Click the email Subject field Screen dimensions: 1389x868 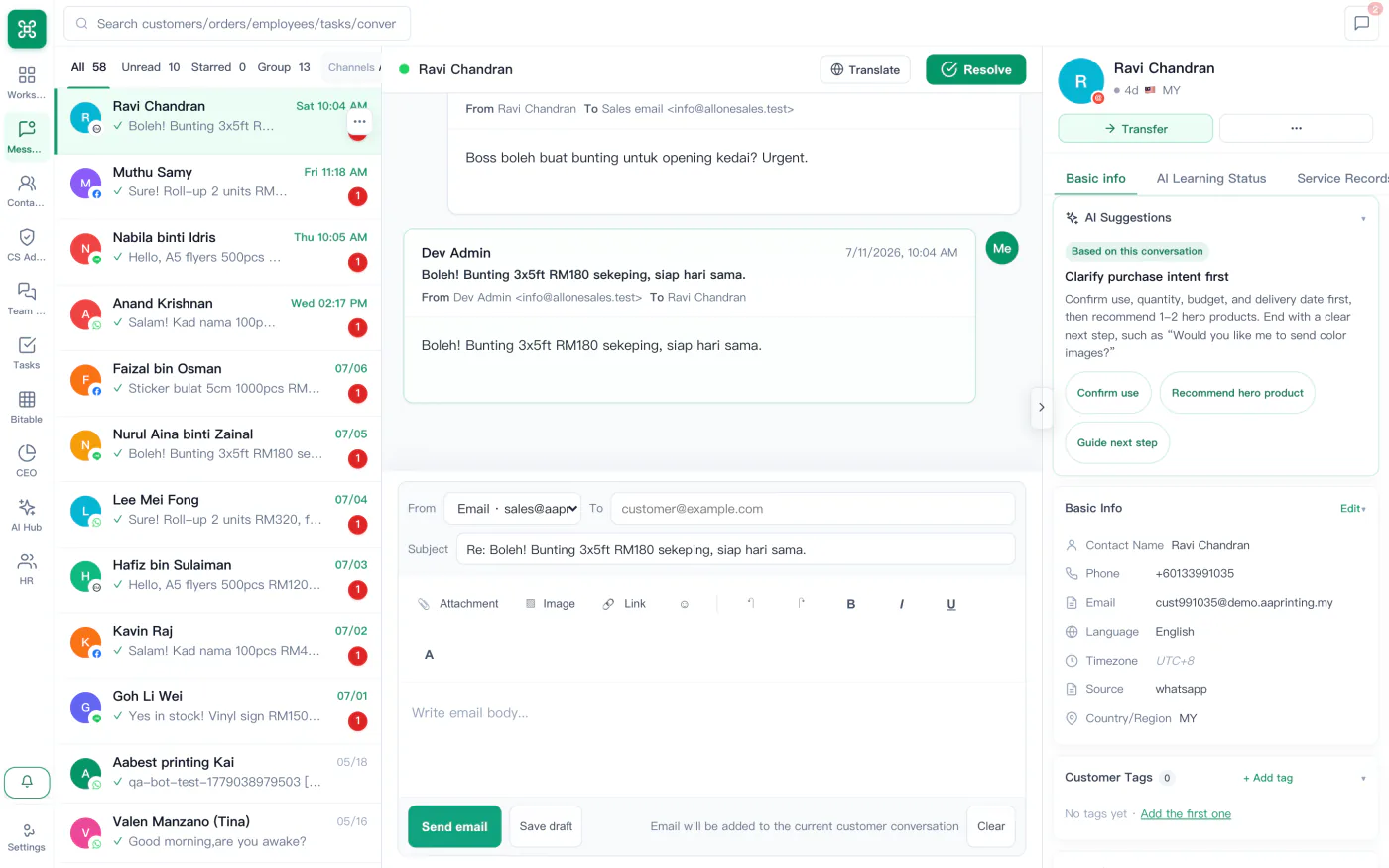735,550
